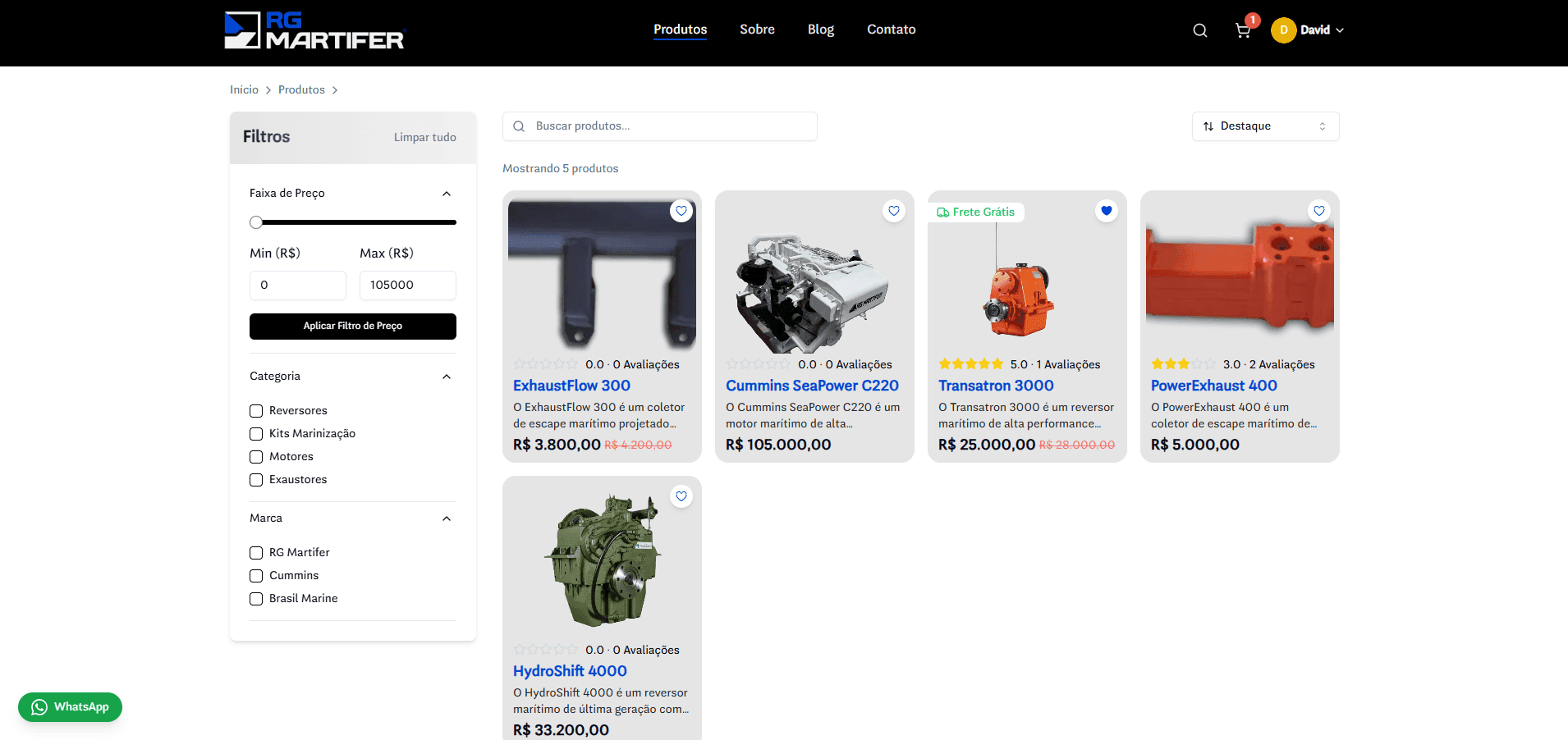Screen dimensions: 1568x740
Task: Unfavorite the Transatron 3000 heart icon
Action: point(1106,211)
